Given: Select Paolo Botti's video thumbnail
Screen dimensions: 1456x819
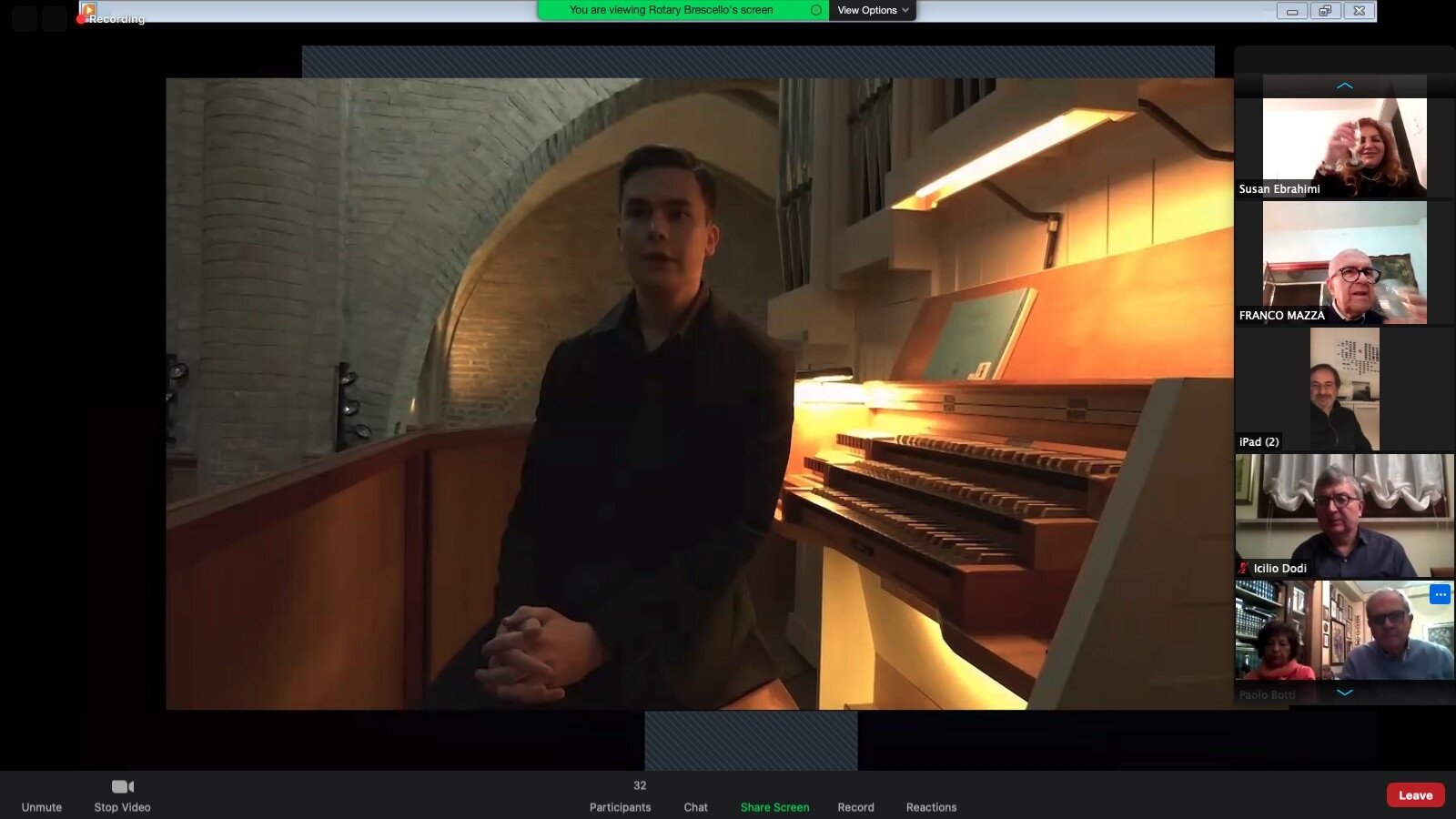Looking at the screenshot, I should (1344, 642).
